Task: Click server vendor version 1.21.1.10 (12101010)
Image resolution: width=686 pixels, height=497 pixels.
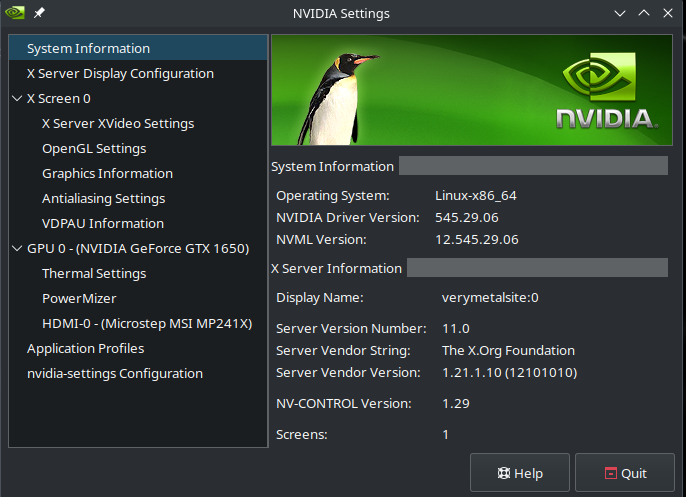Action: [510, 372]
